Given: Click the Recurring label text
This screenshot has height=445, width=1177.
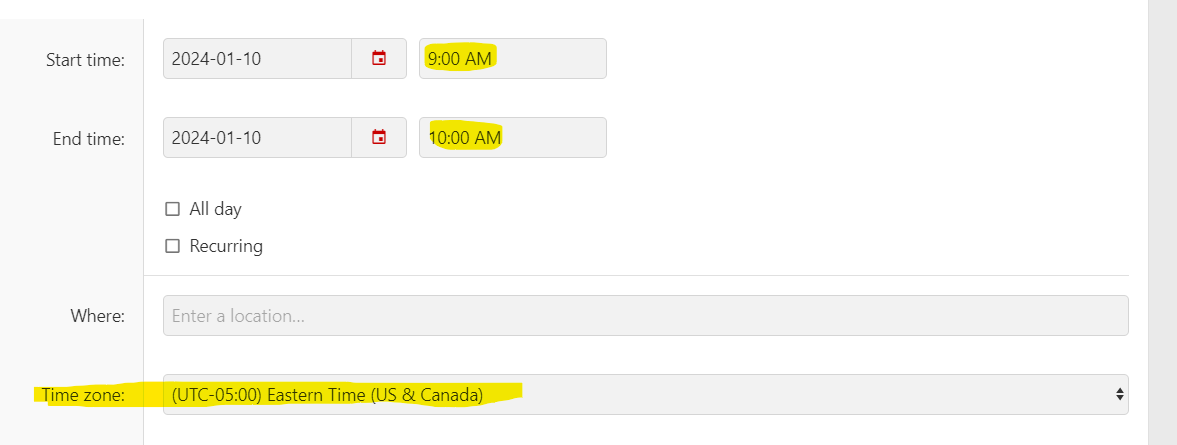Looking at the screenshot, I should point(226,246).
